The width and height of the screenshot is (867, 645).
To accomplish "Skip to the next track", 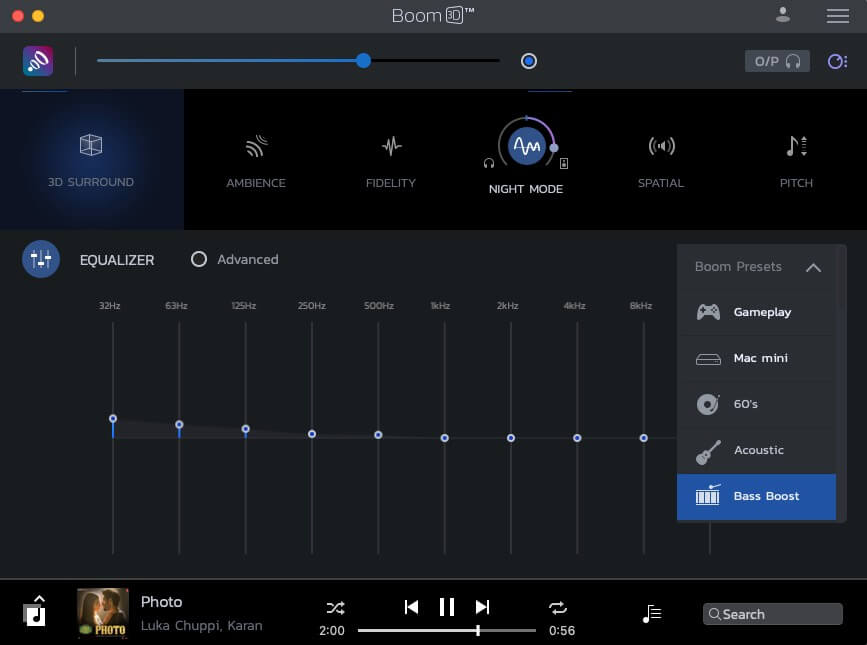I will 482,607.
